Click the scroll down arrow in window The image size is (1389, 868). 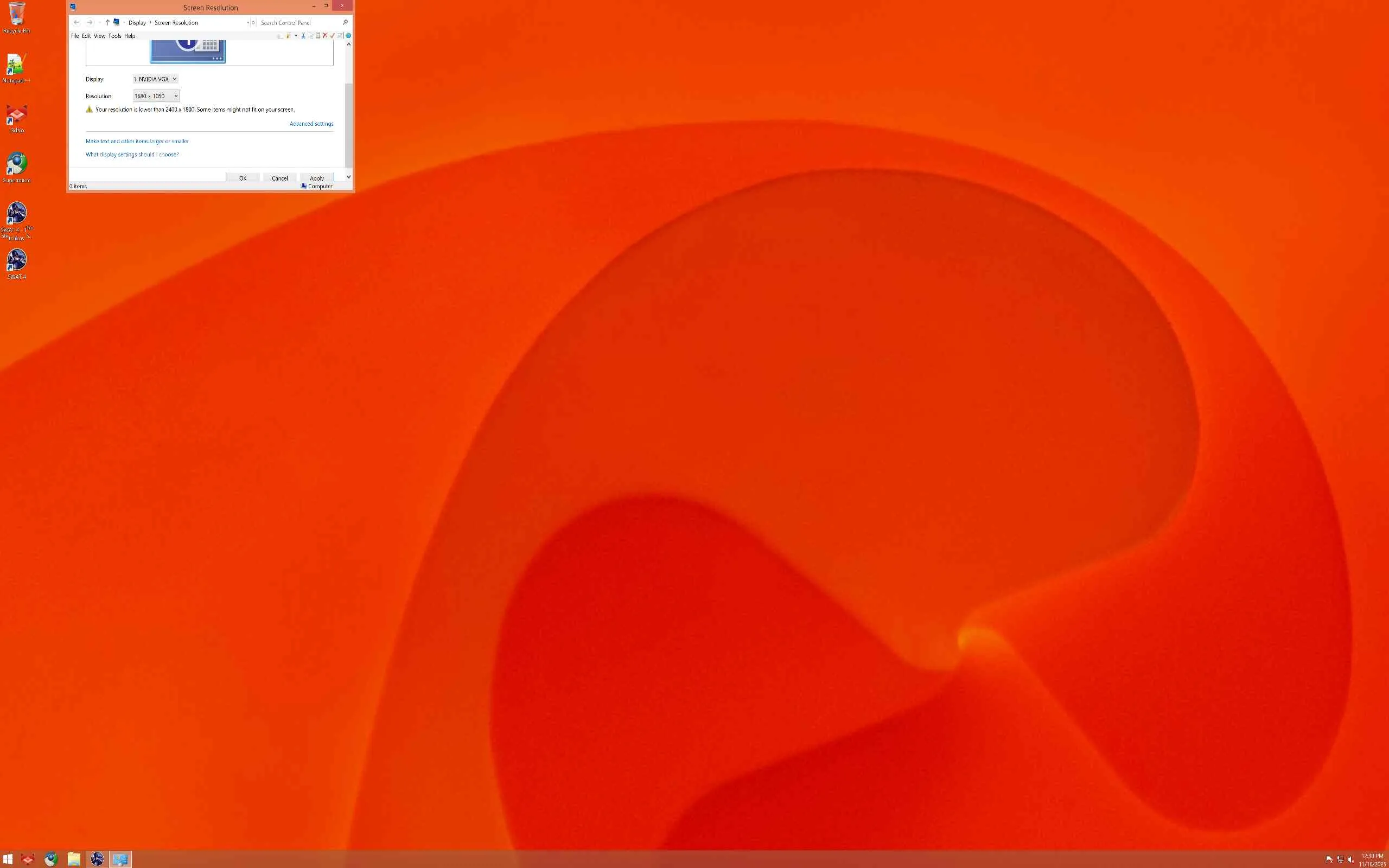pos(348,177)
